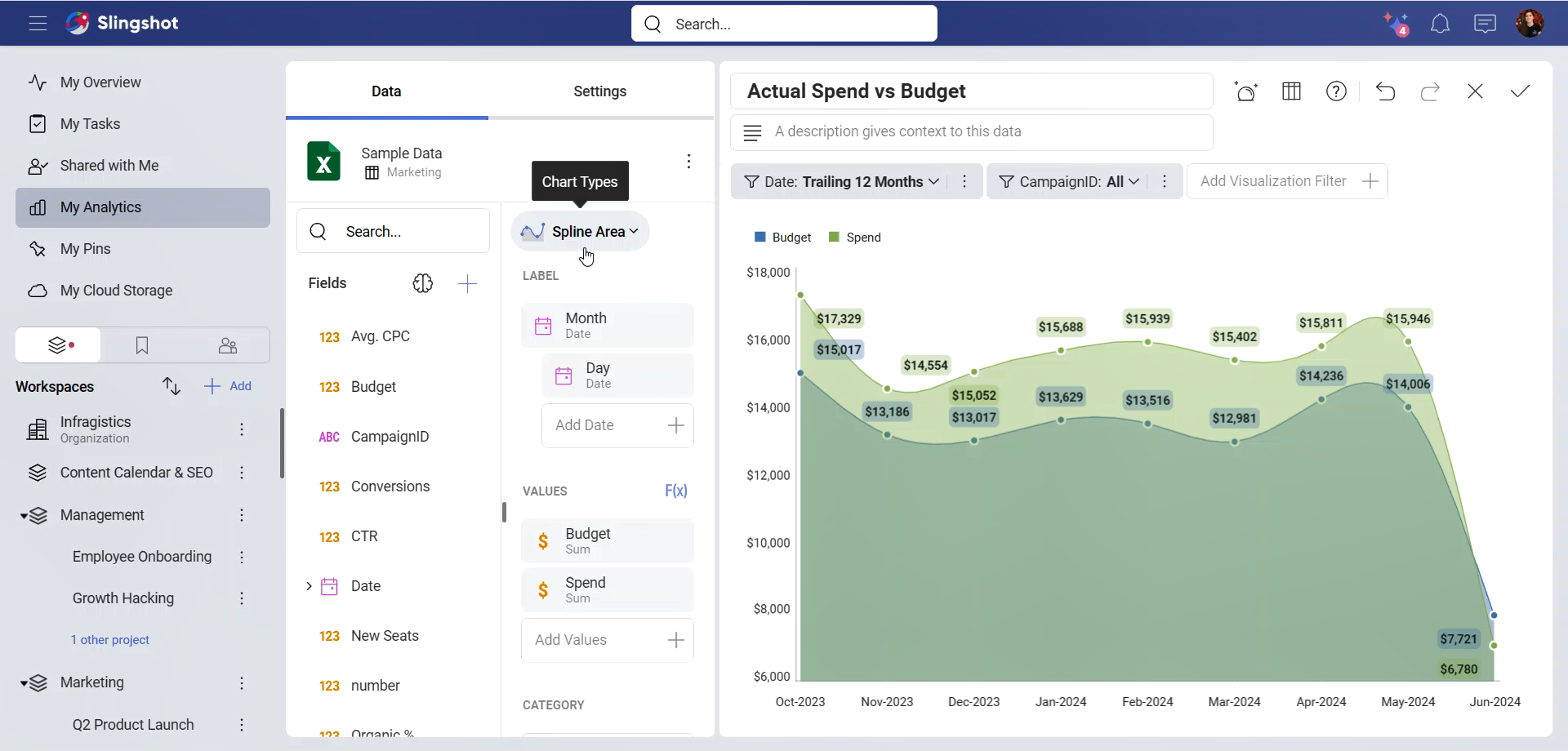Click the global Search box
Viewport: 1568px width, 751px height.
point(784,24)
